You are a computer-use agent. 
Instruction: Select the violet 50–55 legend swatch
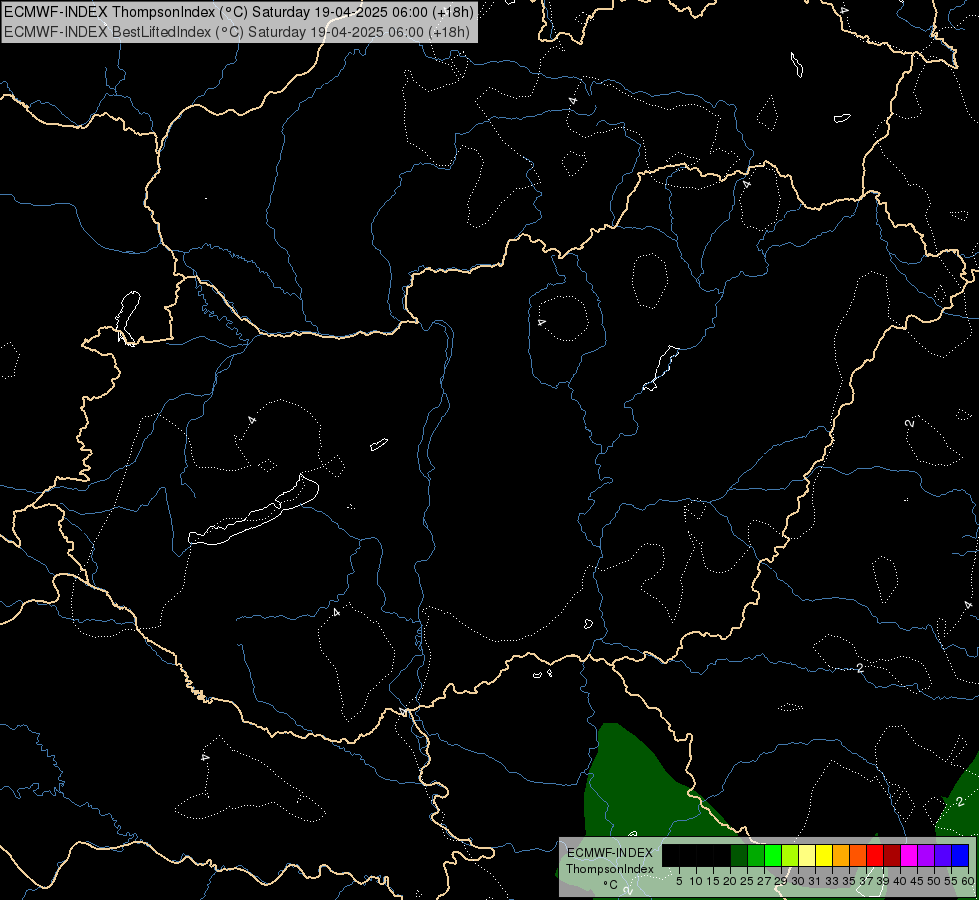pos(943,855)
